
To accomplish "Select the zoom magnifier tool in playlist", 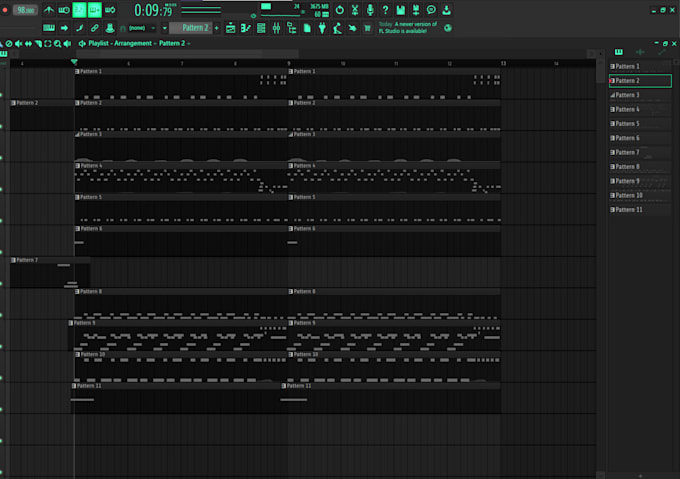I will click(x=57, y=44).
